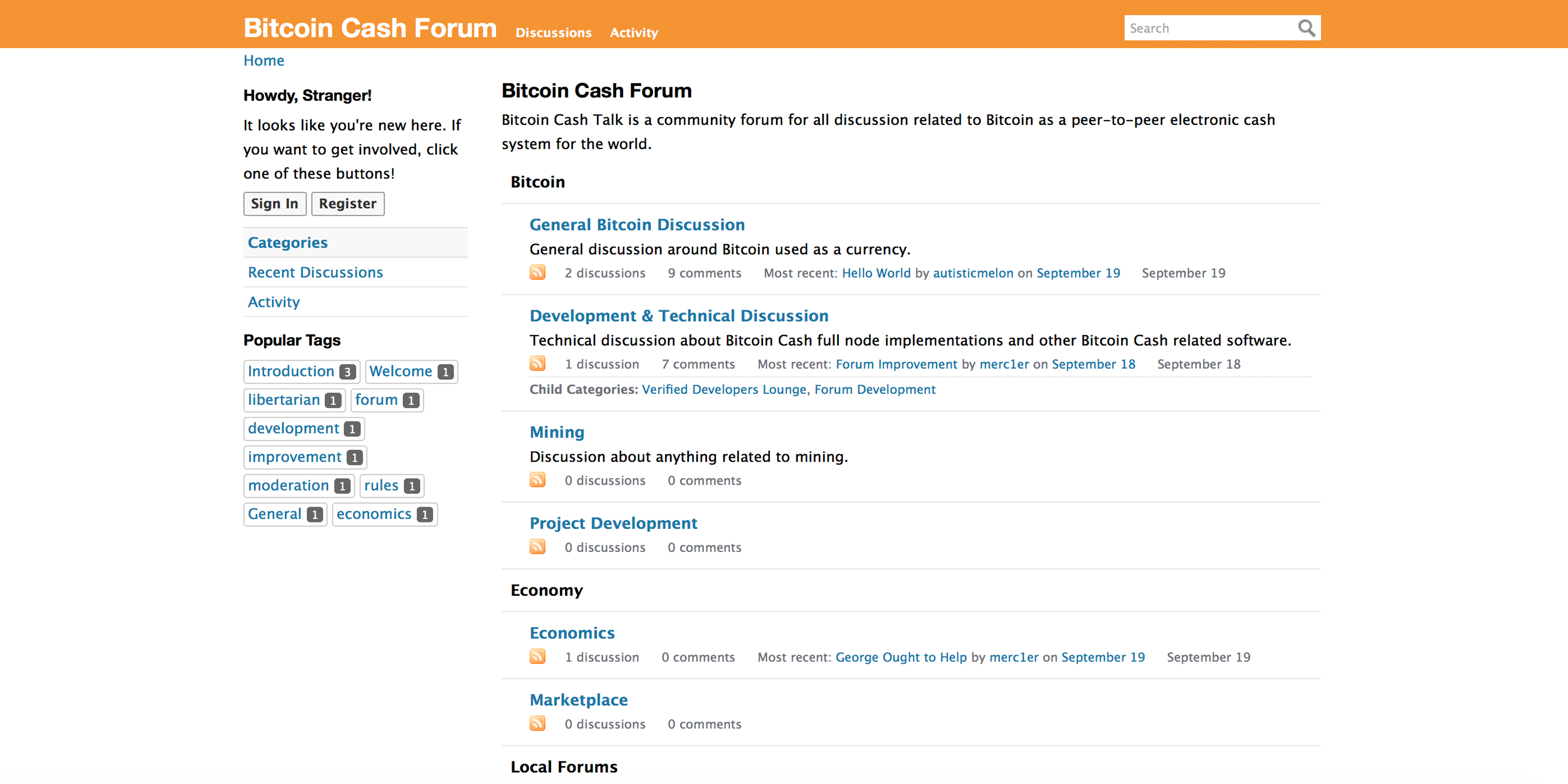Image resolution: width=1568 pixels, height=784 pixels.
Task: Open the George Ought to Help discussion
Action: click(901, 657)
